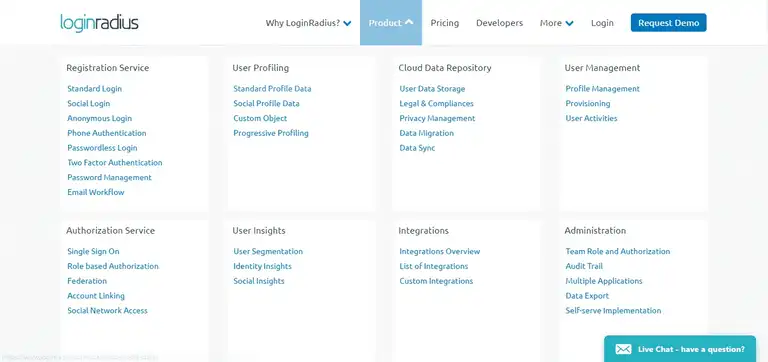Open the Email Workflow link
This screenshot has width=768, height=362.
96,192
